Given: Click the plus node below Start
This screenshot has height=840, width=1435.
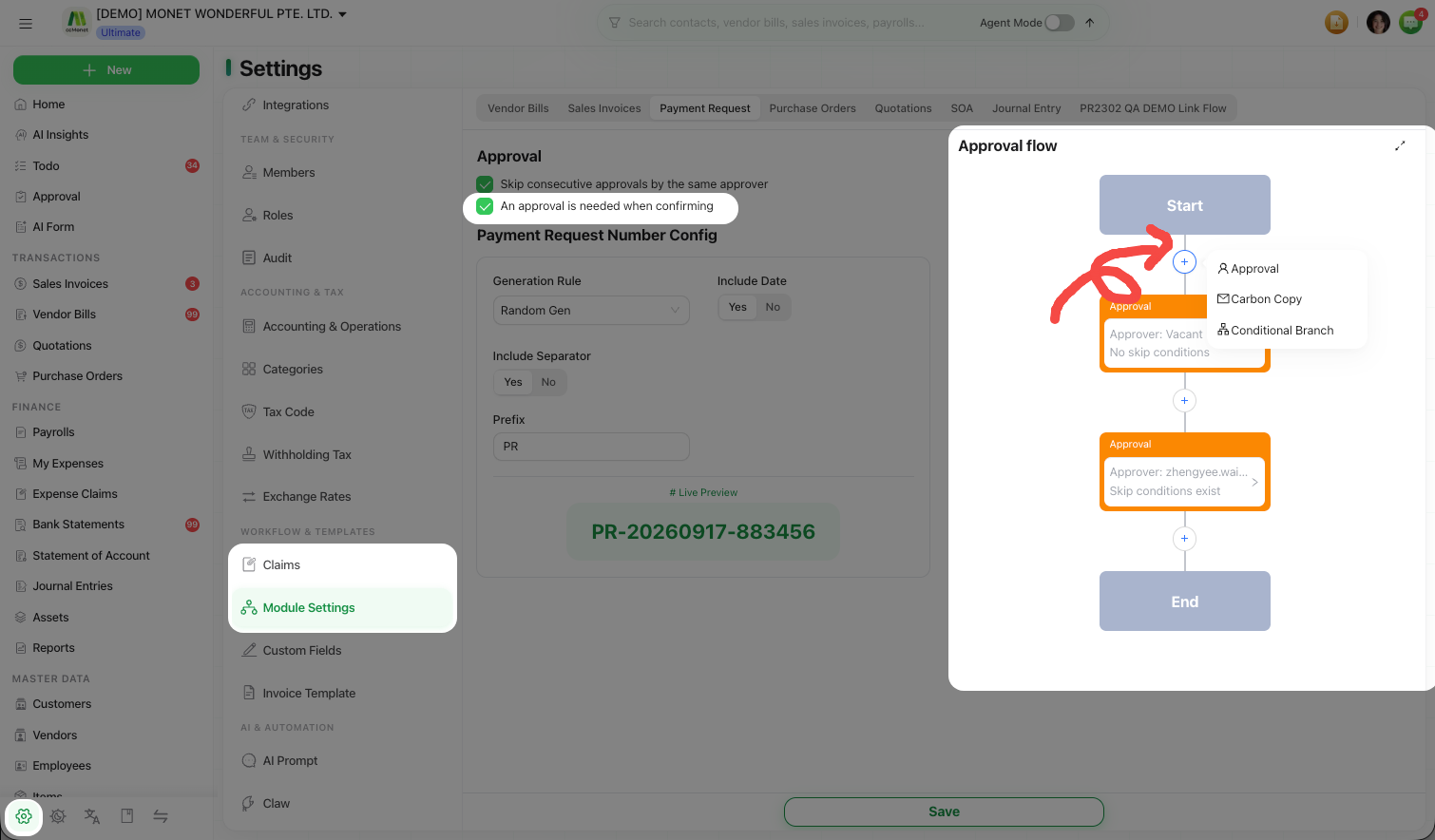Looking at the screenshot, I should coord(1184,261).
